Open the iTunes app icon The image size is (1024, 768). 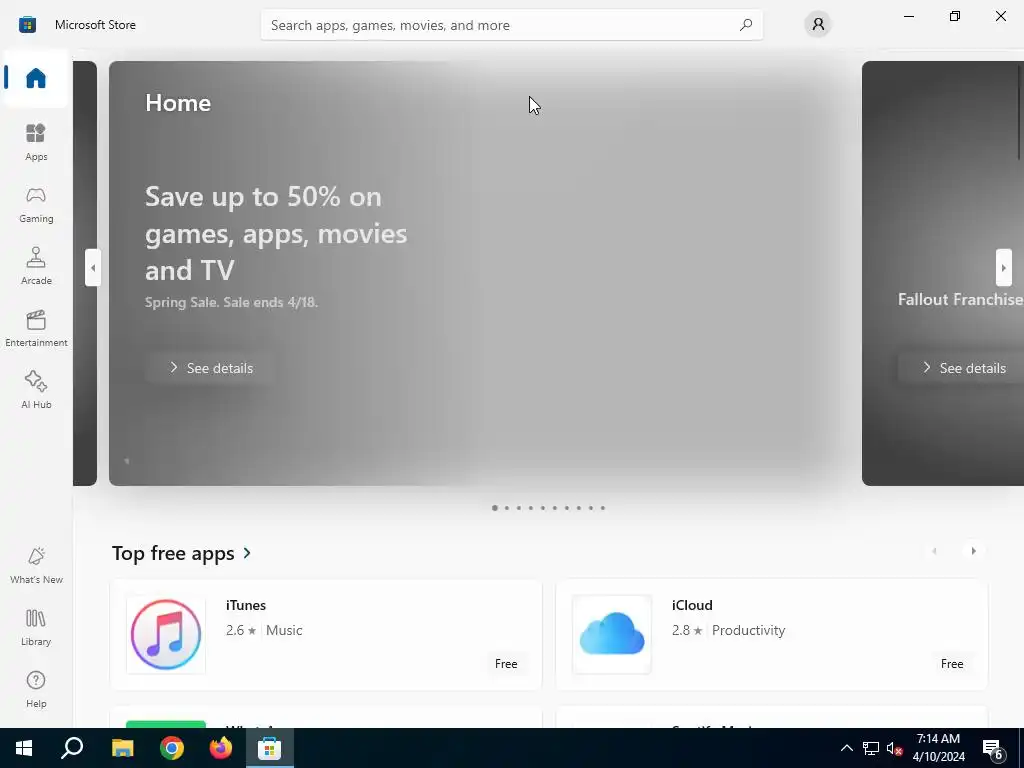tap(166, 634)
